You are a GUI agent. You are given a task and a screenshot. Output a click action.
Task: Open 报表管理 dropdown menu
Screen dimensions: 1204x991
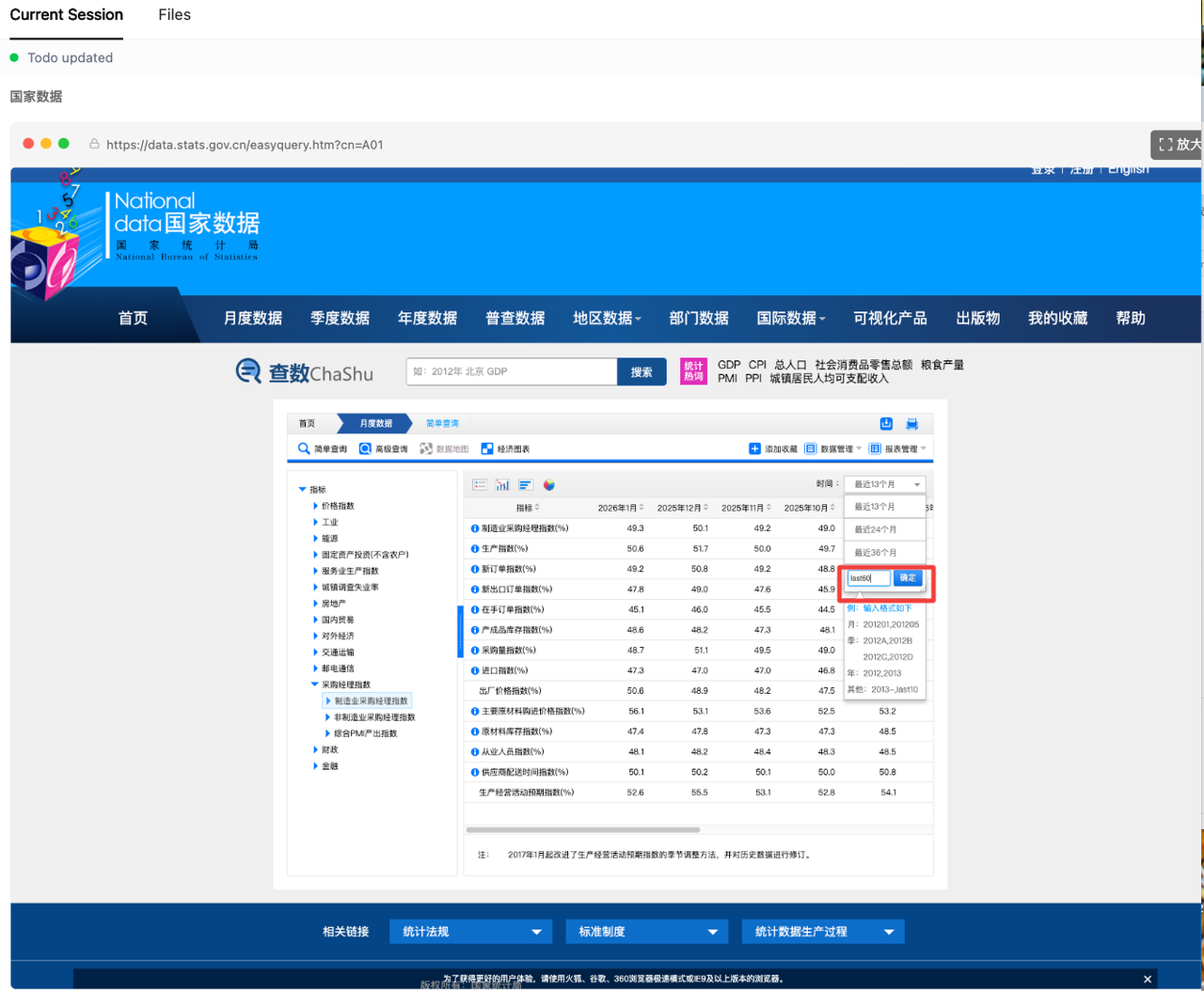click(x=898, y=448)
